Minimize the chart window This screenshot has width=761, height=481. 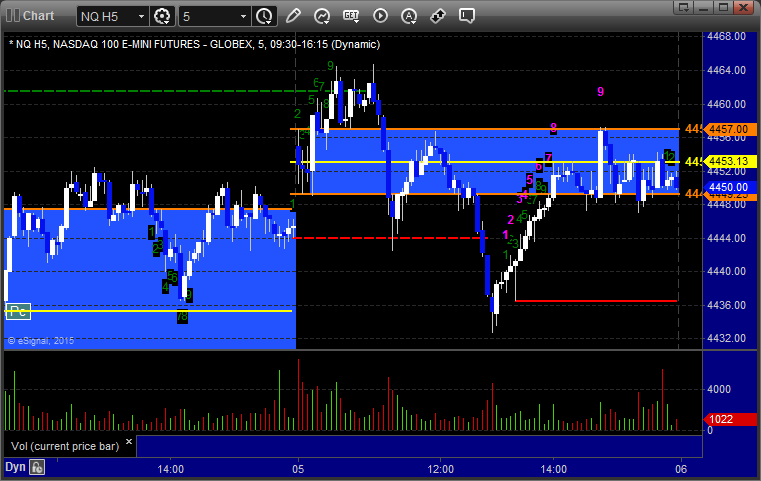tap(704, 7)
